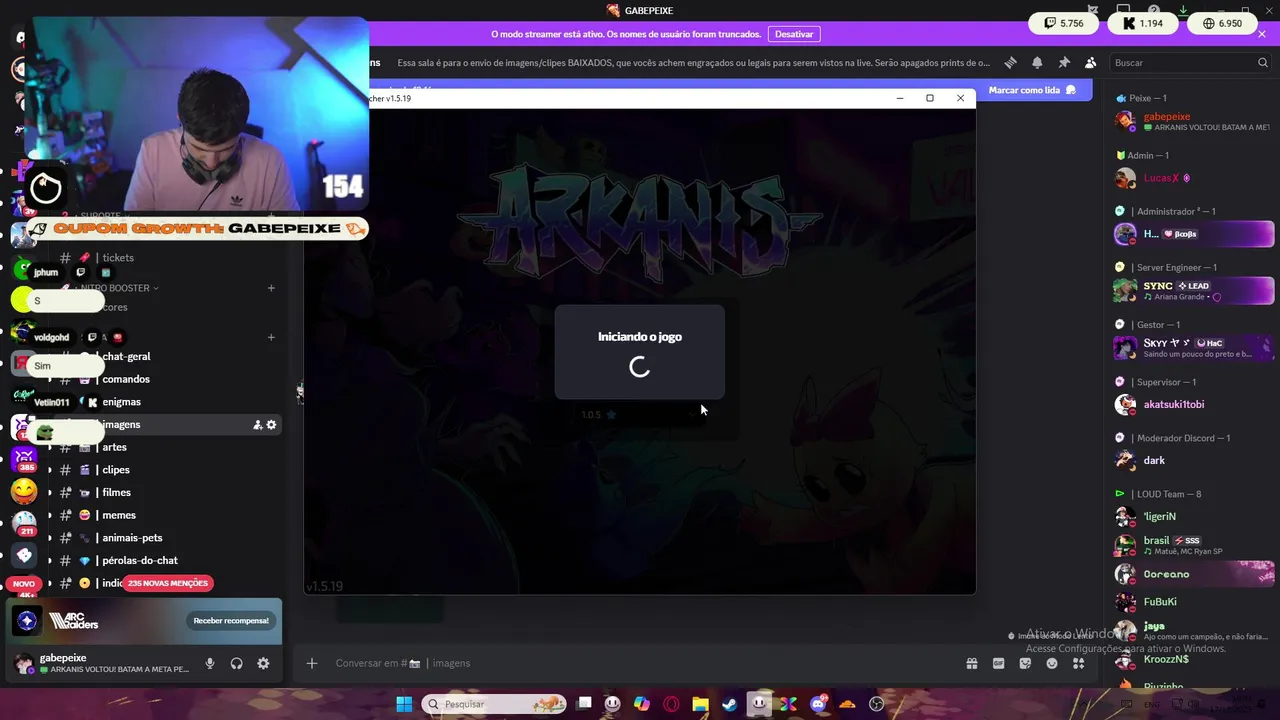Open the smiling emoji server icon

pyautogui.click(x=24, y=491)
